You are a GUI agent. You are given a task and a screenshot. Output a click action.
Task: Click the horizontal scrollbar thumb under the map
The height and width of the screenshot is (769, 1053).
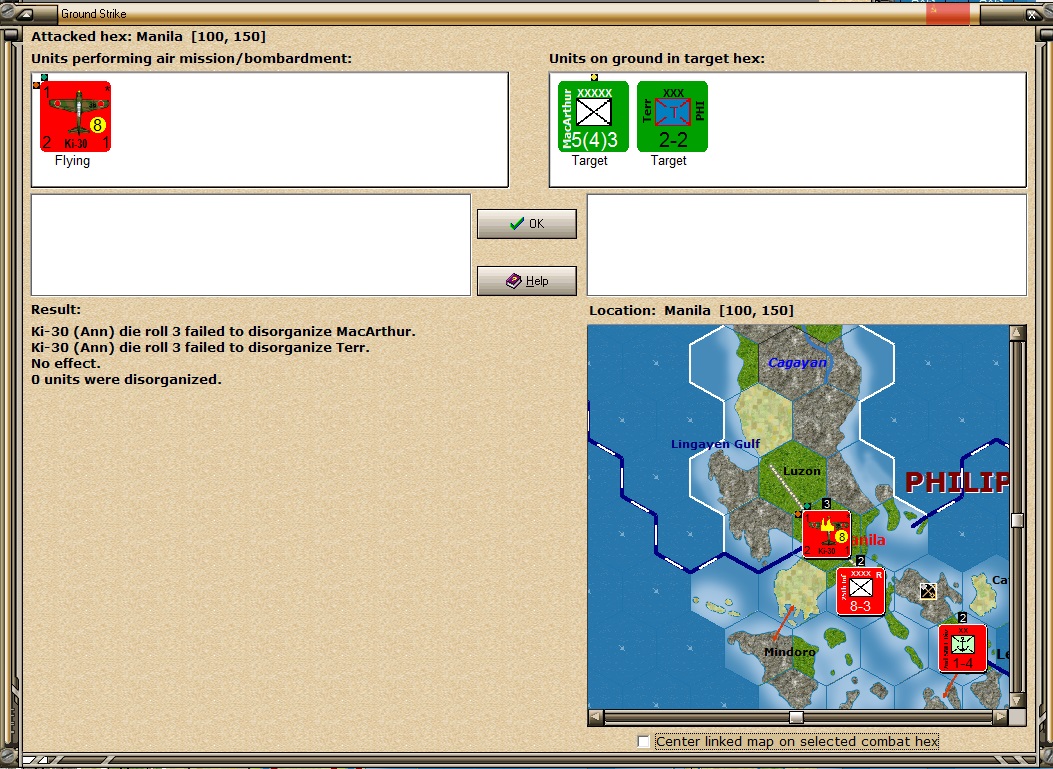coord(796,717)
